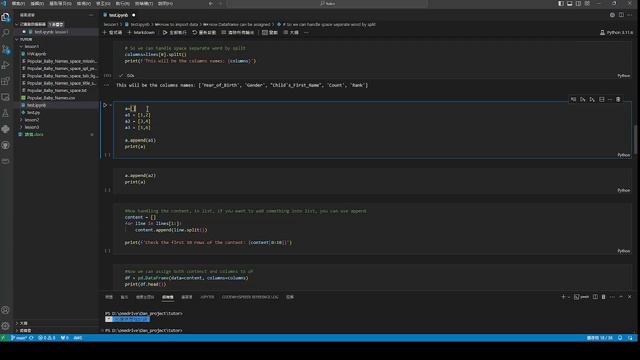This screenshot has height=360, width=640.
Task: Run the selected cell with play icon
Action: tap(105, 105)
